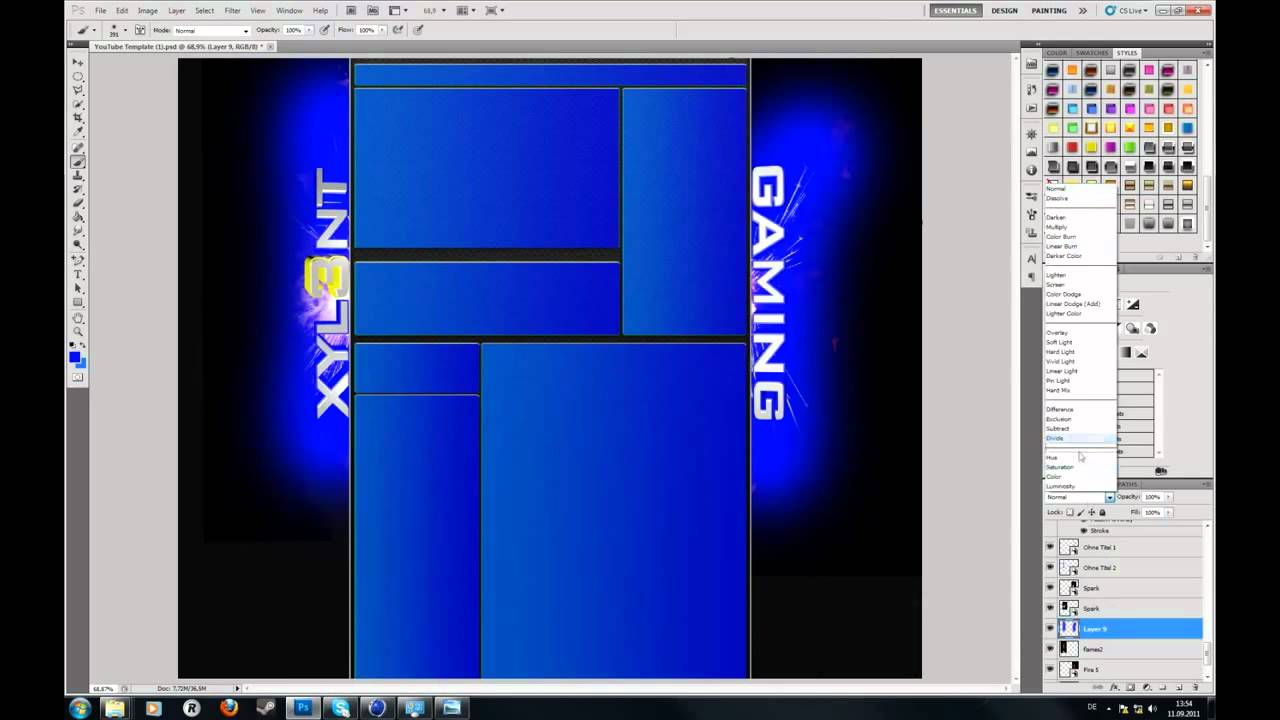Image resolution: width=1280 pixels, height=720 pixels.
Task: Toggle the brush panel button in options bar
Action: tap(140, 30)
